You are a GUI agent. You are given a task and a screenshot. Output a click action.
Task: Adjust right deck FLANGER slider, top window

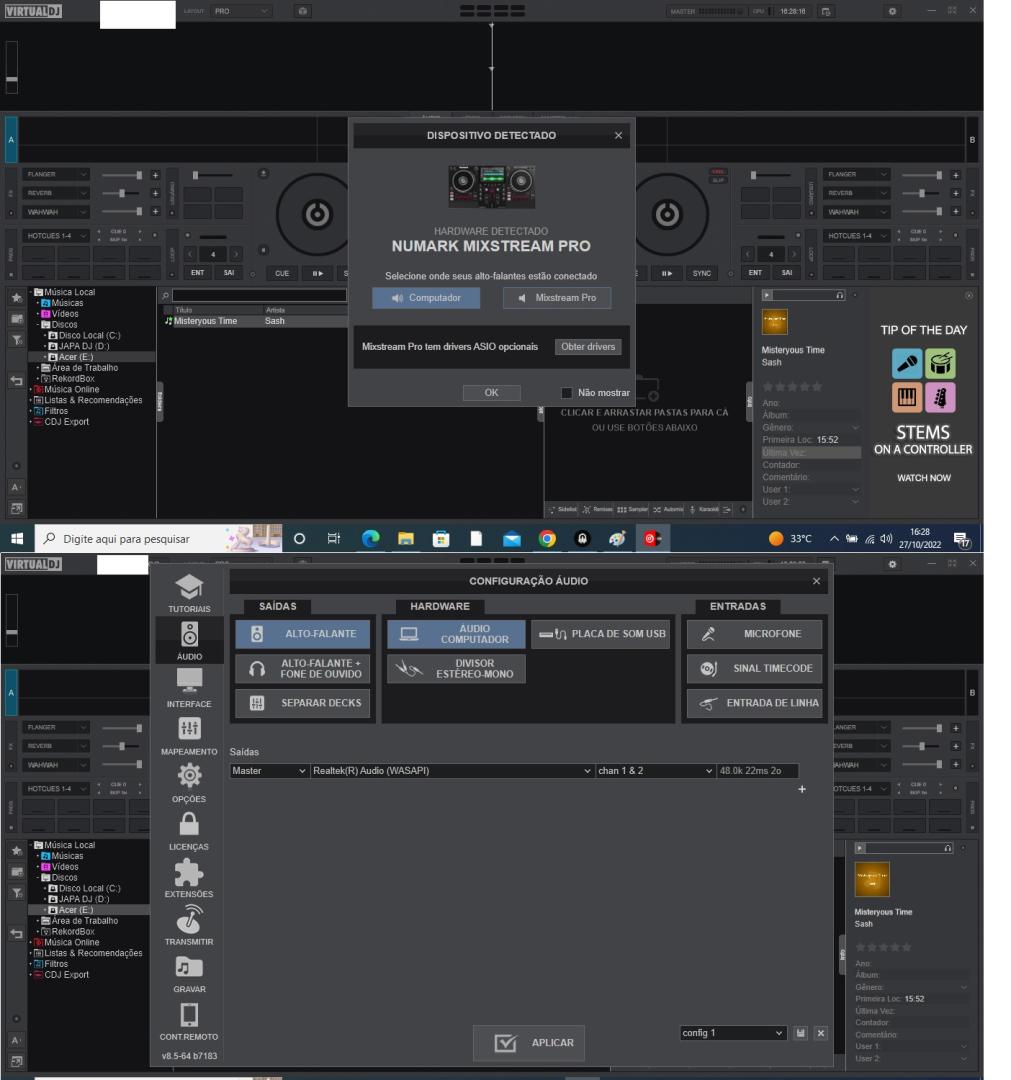pos(922,175)
